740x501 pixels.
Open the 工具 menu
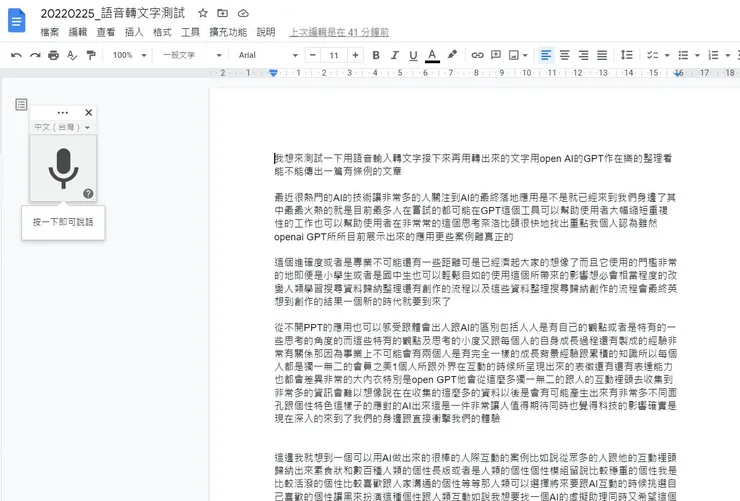pyautogui.click(x=190, y=32)
